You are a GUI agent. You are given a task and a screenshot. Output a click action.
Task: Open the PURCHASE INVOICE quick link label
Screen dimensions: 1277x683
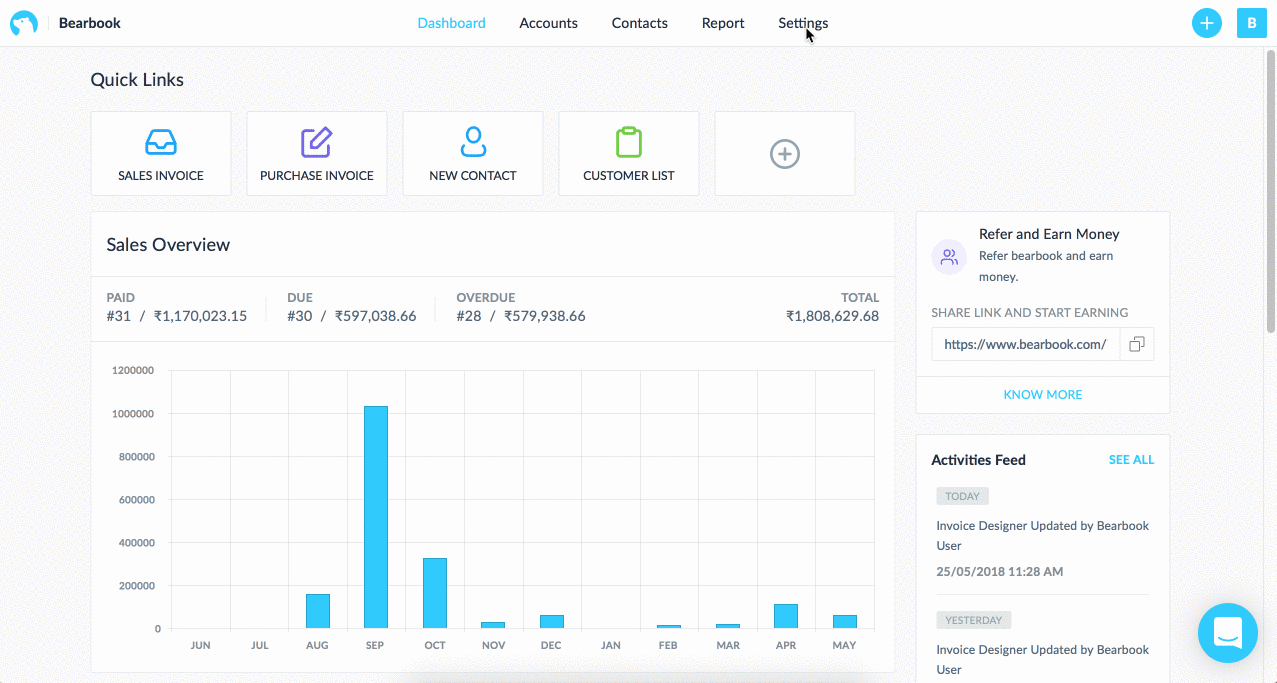[317, 176]
